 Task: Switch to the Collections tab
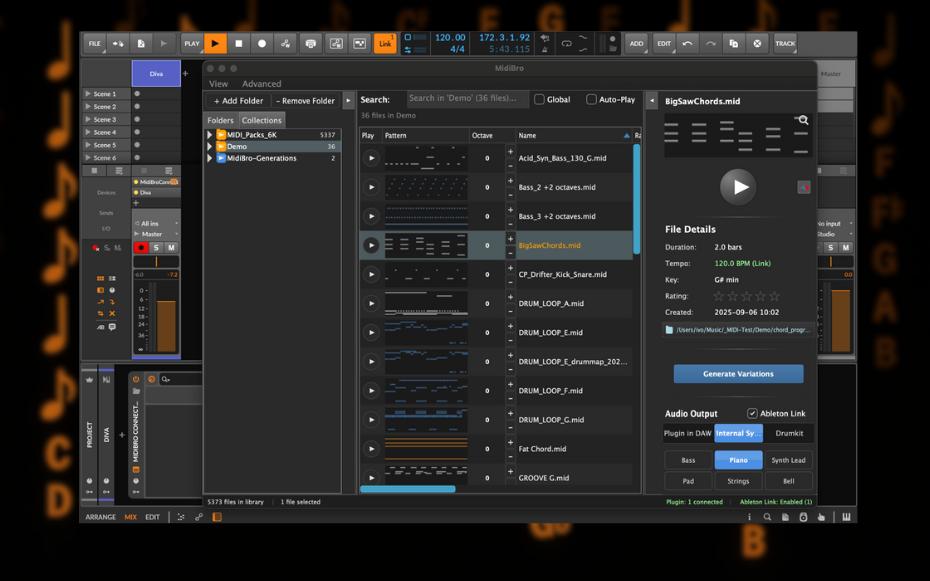pyautogui.click(x=261, y=120)
